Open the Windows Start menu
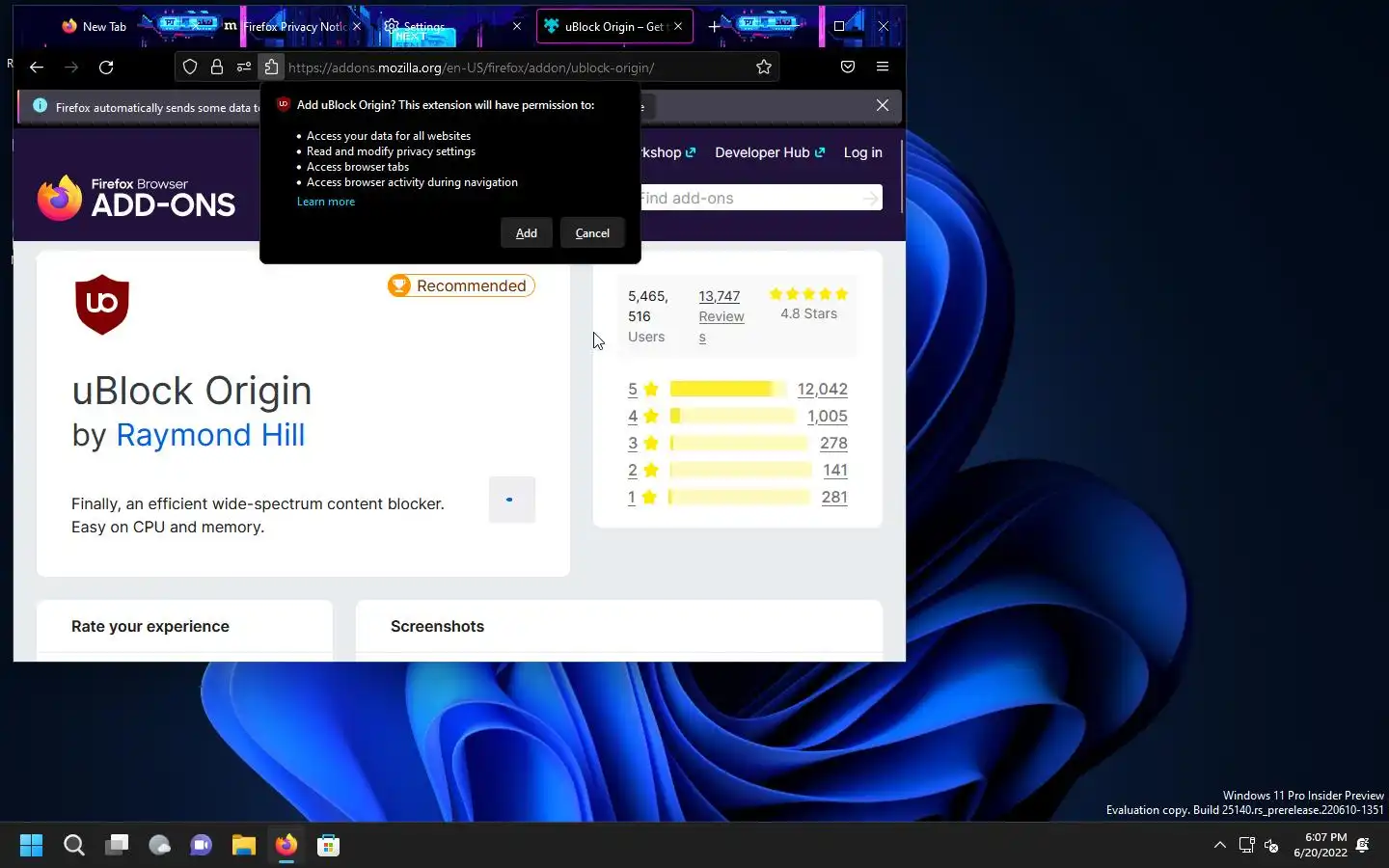Screen dimensions: 1389x868 (x=31, y=845)
